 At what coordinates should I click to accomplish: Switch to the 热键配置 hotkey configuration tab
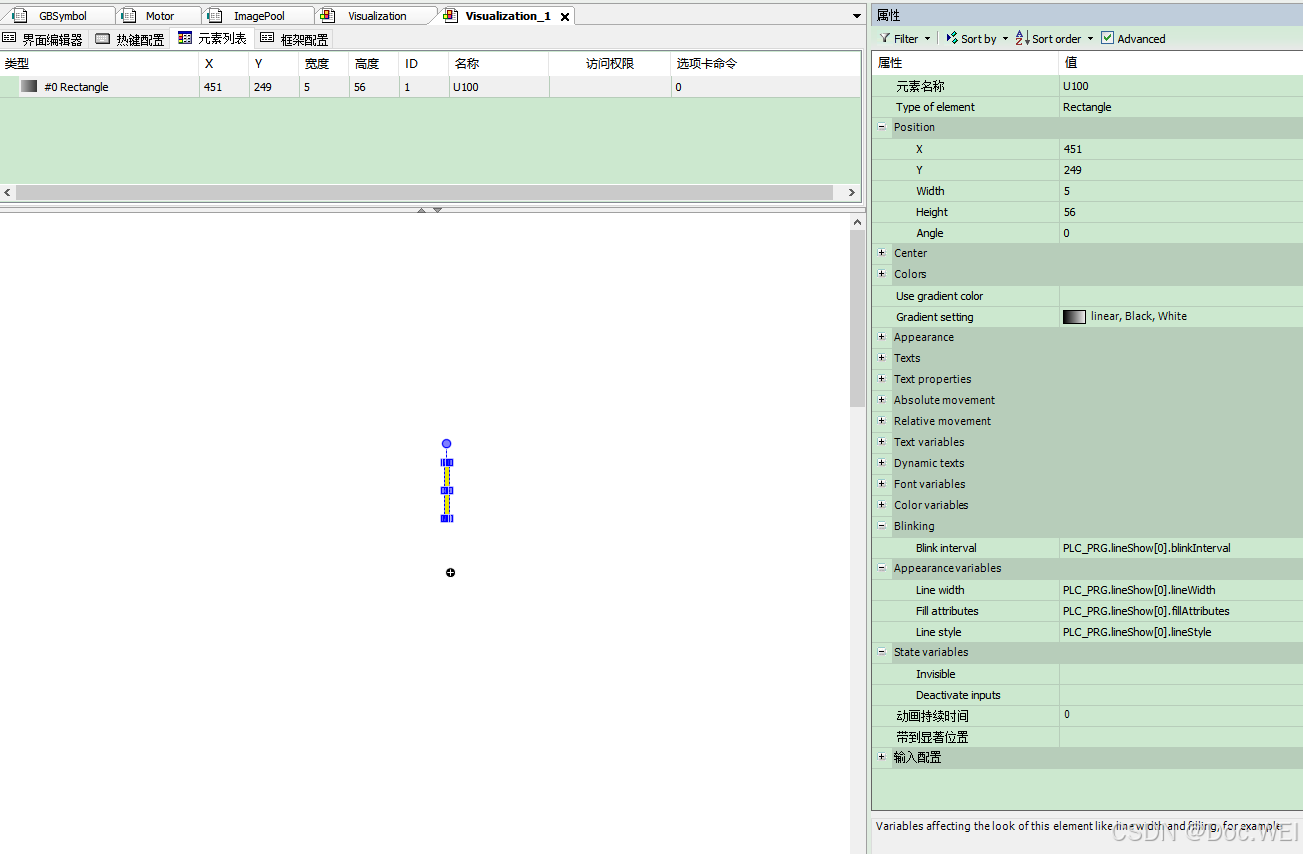130,39
